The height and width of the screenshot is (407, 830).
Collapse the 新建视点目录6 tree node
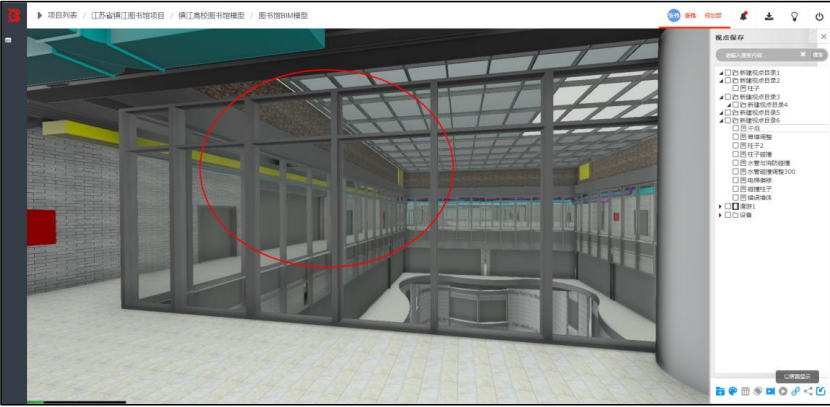tap(721, 121)
